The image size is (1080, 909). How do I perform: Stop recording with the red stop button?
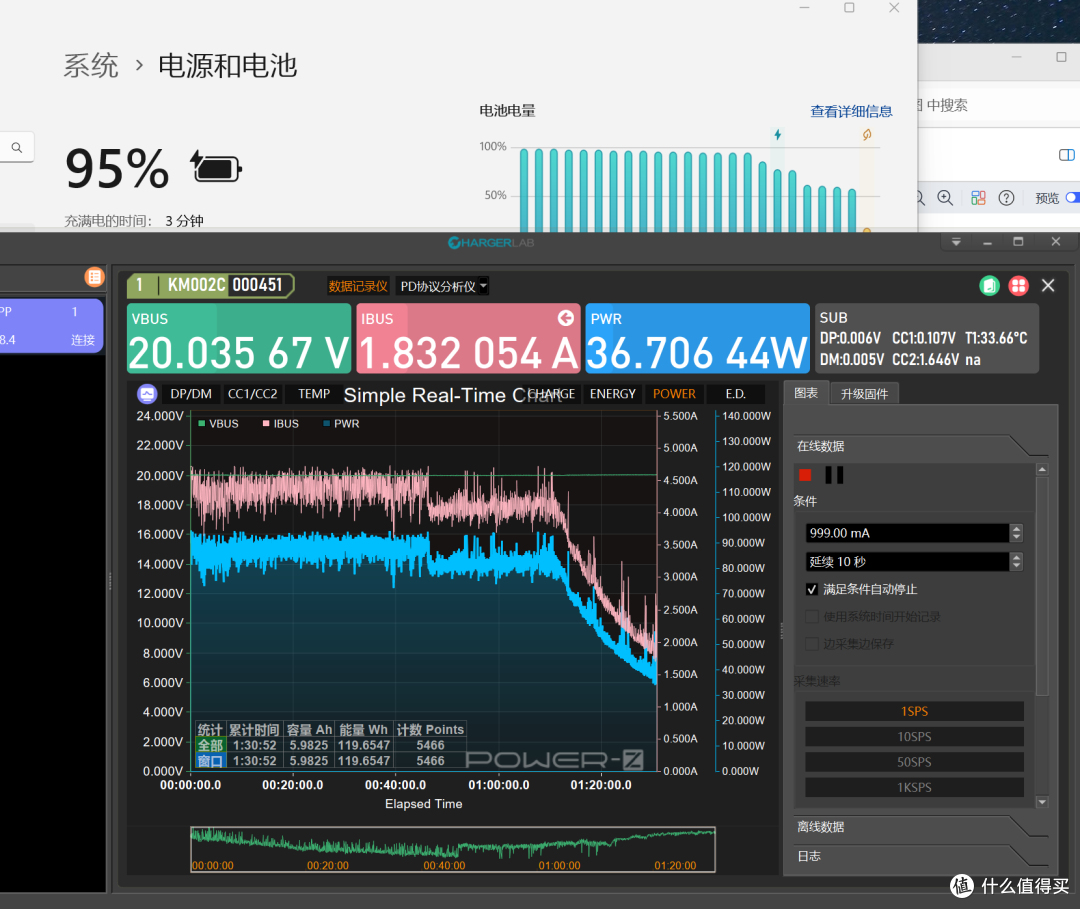pos(804,475)
